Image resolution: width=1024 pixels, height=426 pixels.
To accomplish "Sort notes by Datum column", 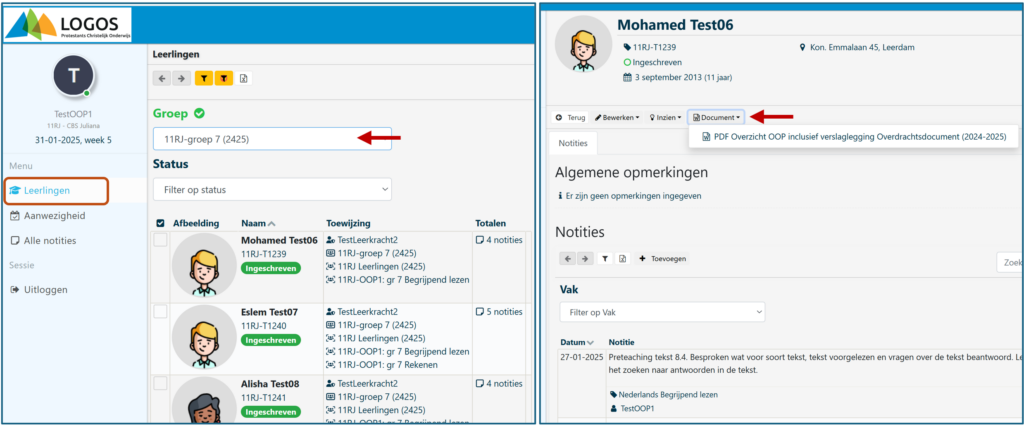I will point(577,342).
